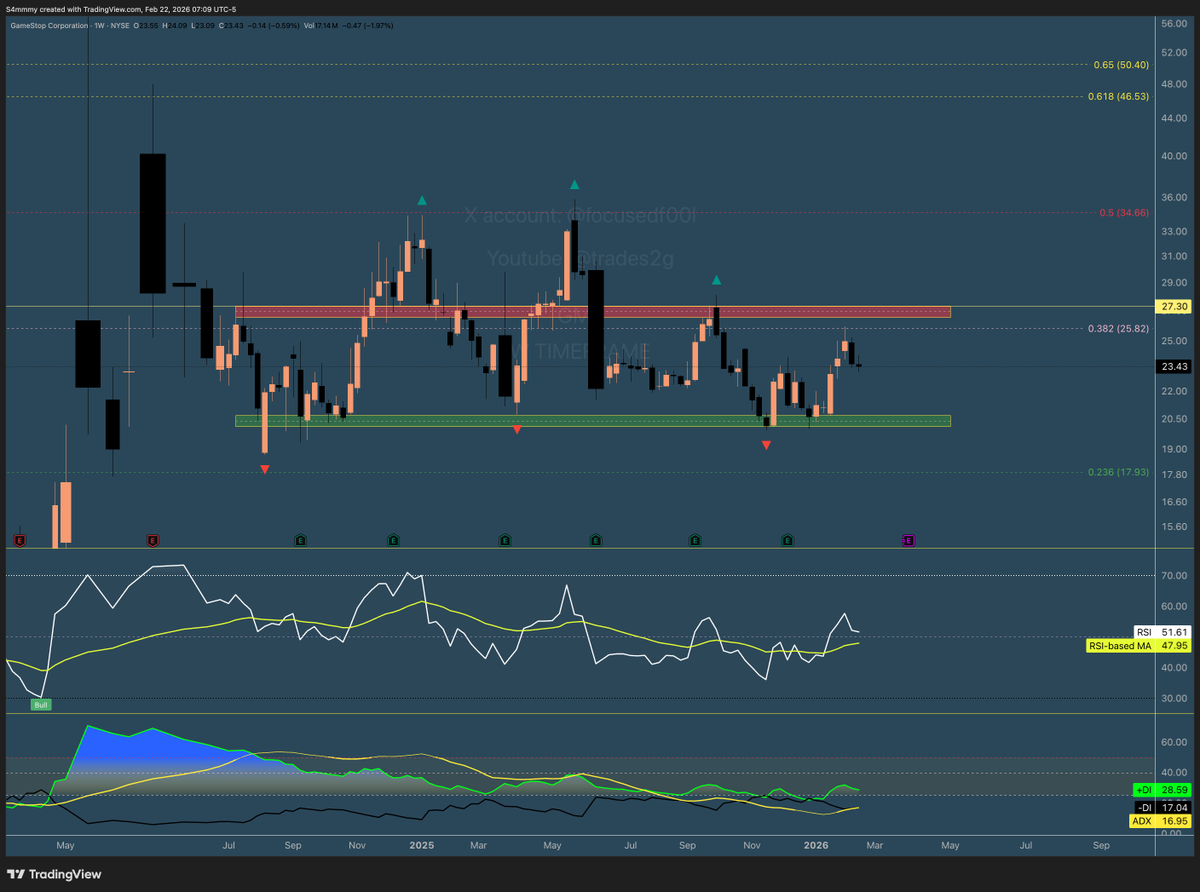This screenshot has height=892, width=1200.
Task: Select the yellow ADX 16.95 label
Action: click(x=1161, y=821)
